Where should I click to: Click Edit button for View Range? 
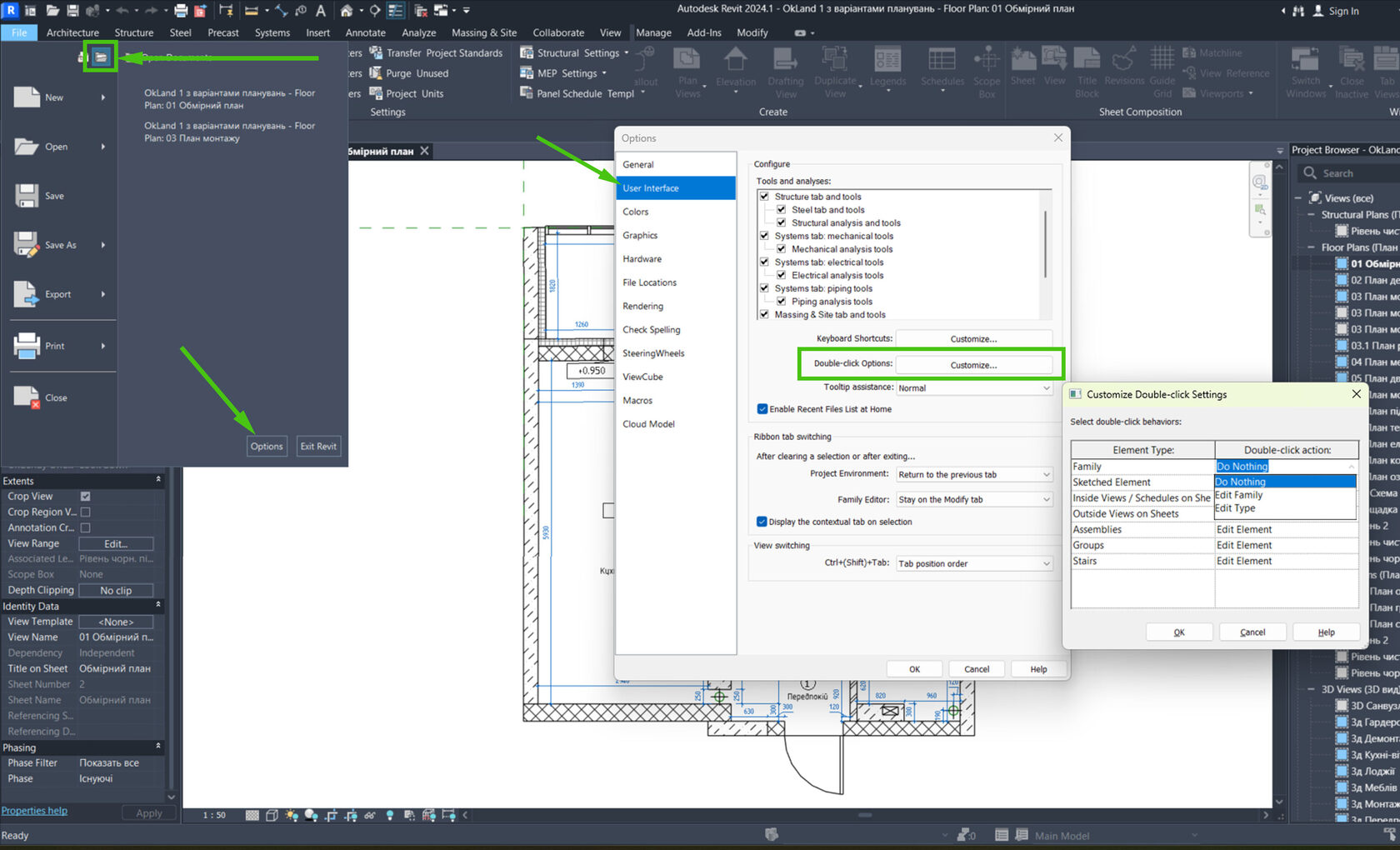click(116, 543)
